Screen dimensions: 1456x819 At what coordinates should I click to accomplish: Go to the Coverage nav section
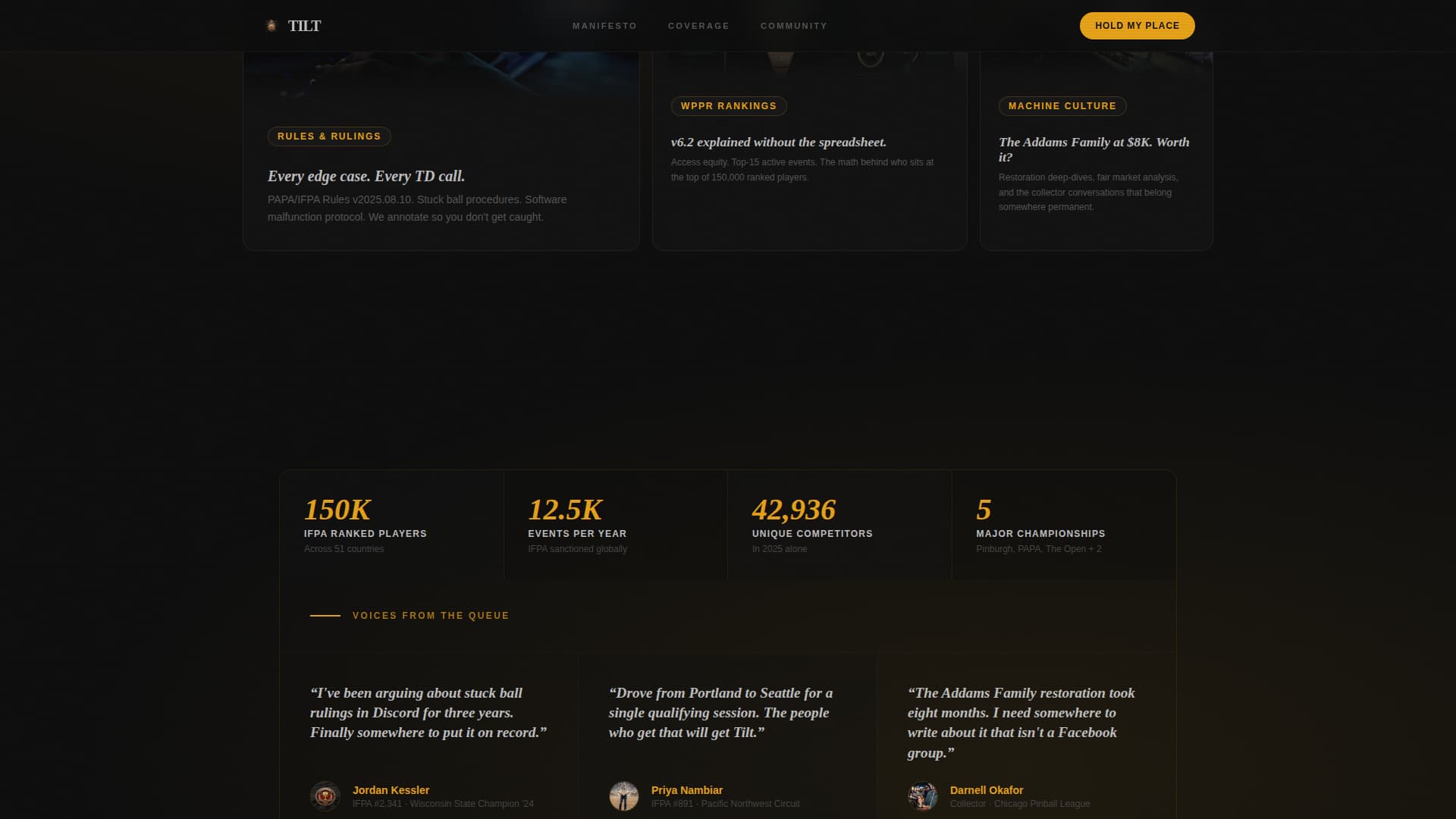[698, 26]
